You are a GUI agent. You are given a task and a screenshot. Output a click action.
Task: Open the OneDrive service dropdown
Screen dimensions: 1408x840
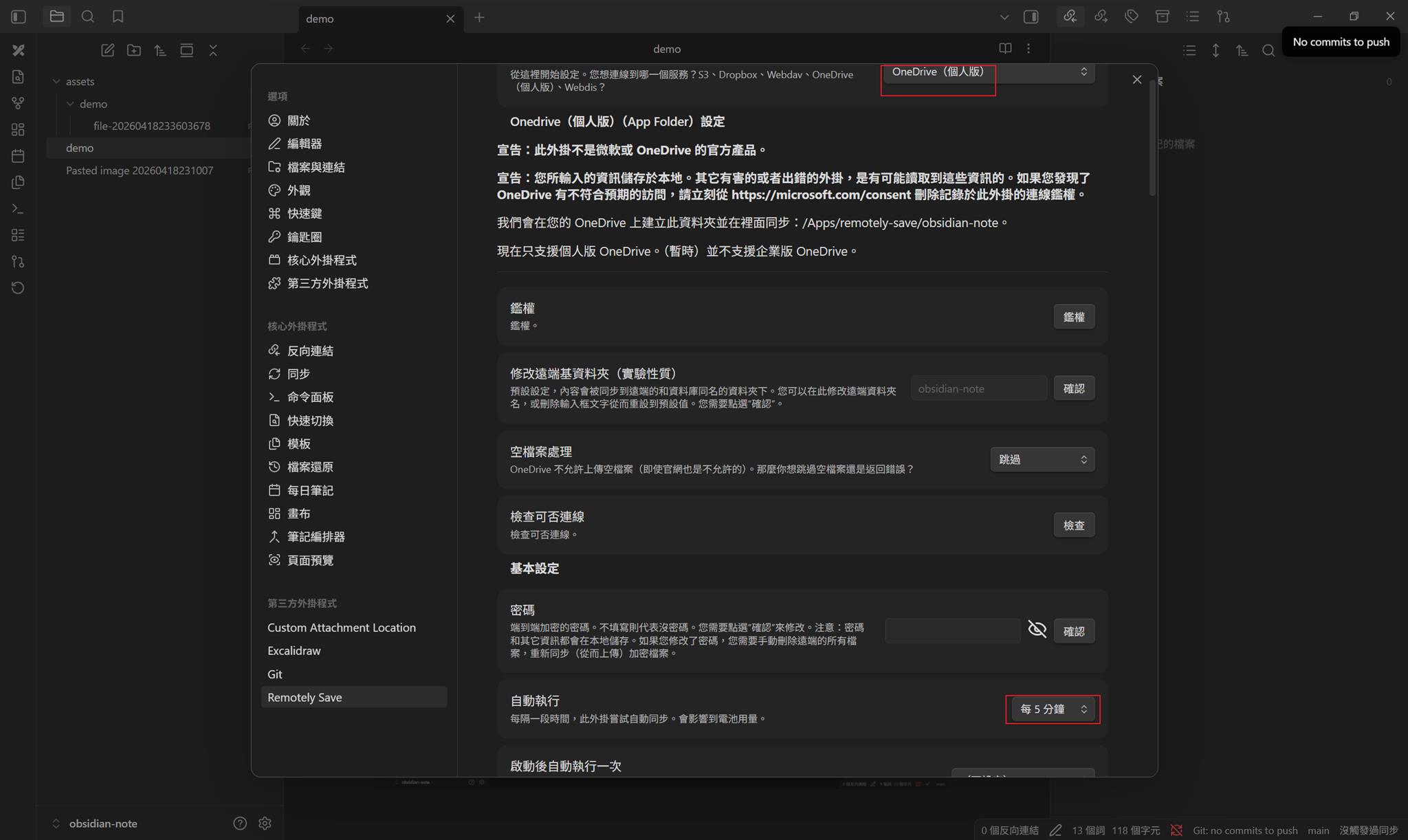coord(989,72)
